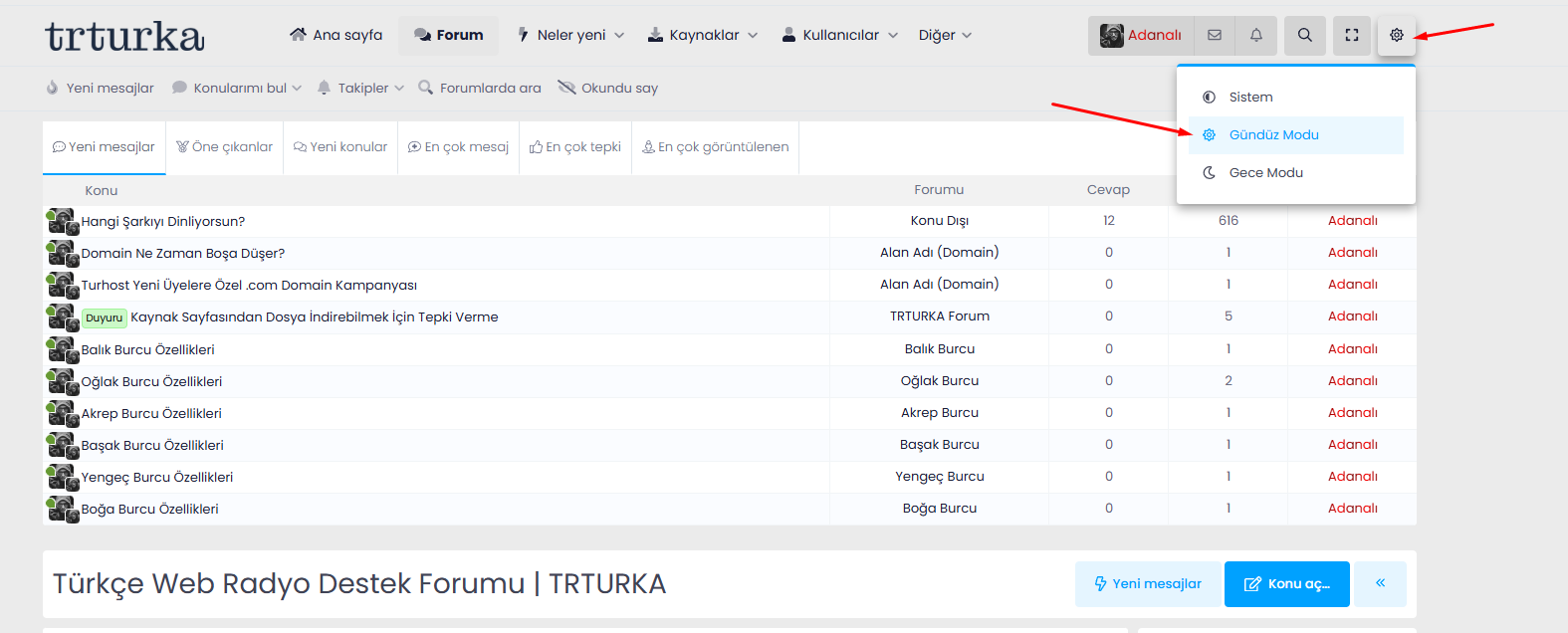1568x633 pixels.
Task: Click Adanalı in Boğa Burcu row
Action: (1353, 508)
